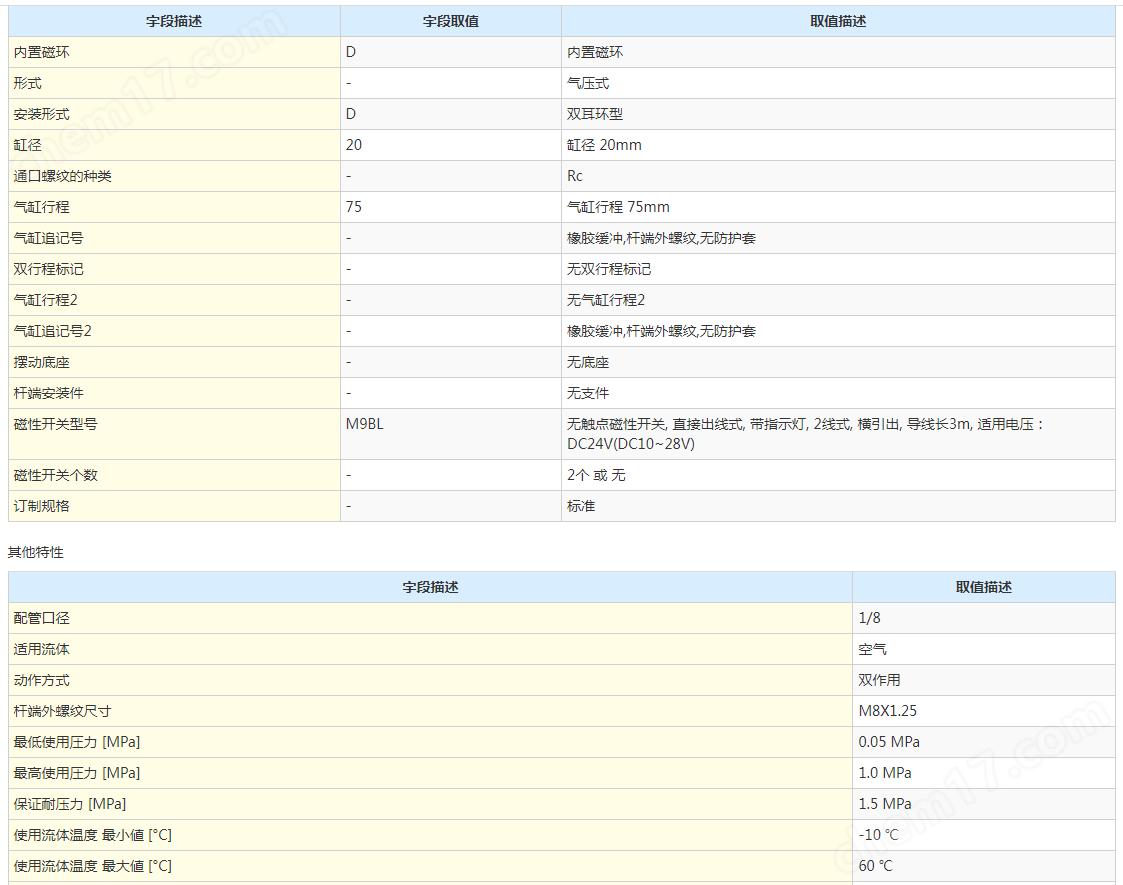Click the '杆端安装件' label
Viewport: 1123px width, 885px height.
coord(49,393)
